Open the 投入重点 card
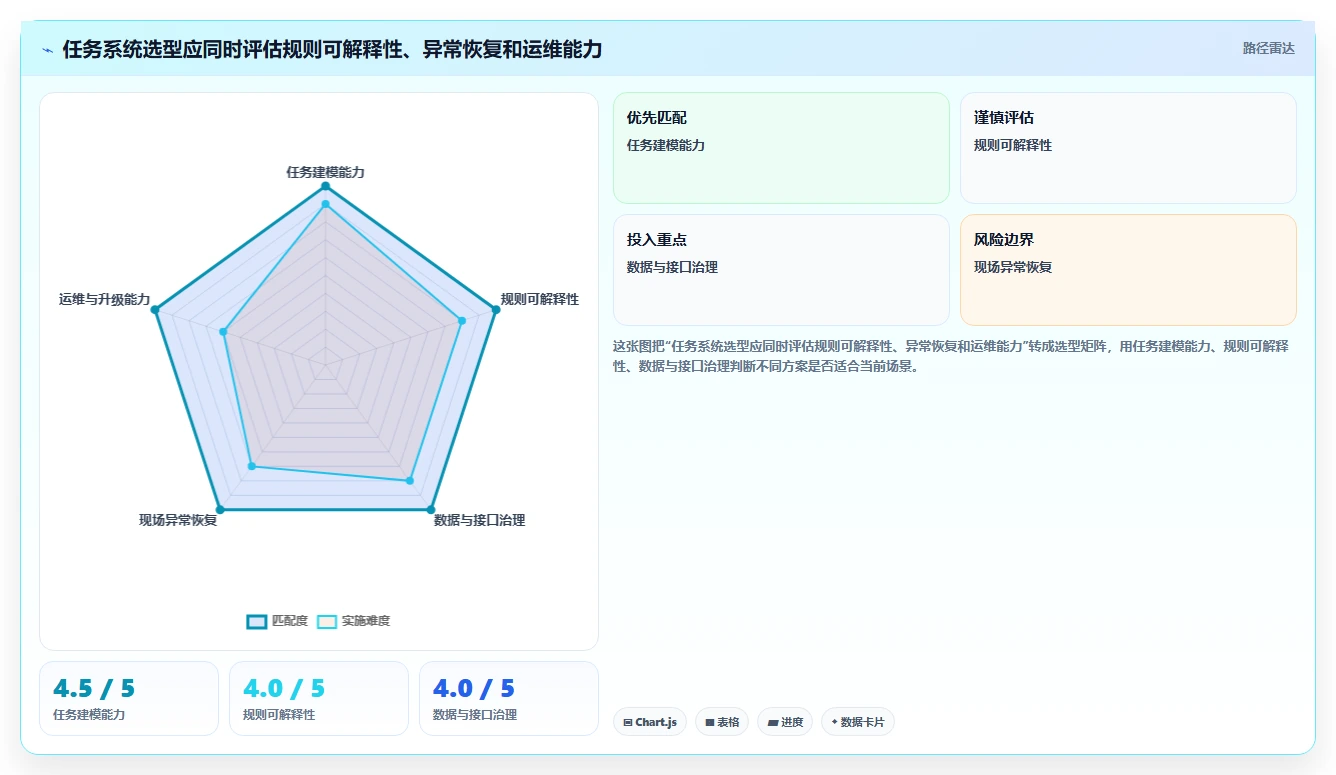Screen dimensions: 1336x775 tap(781, 270)
